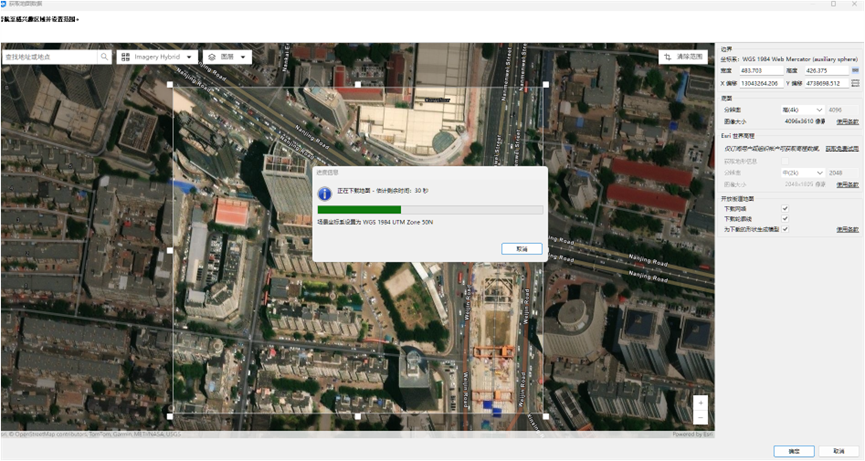Click the 进度信息 dialog title
The height and width of the screenshot is (461, 865).
click(327, 173)
